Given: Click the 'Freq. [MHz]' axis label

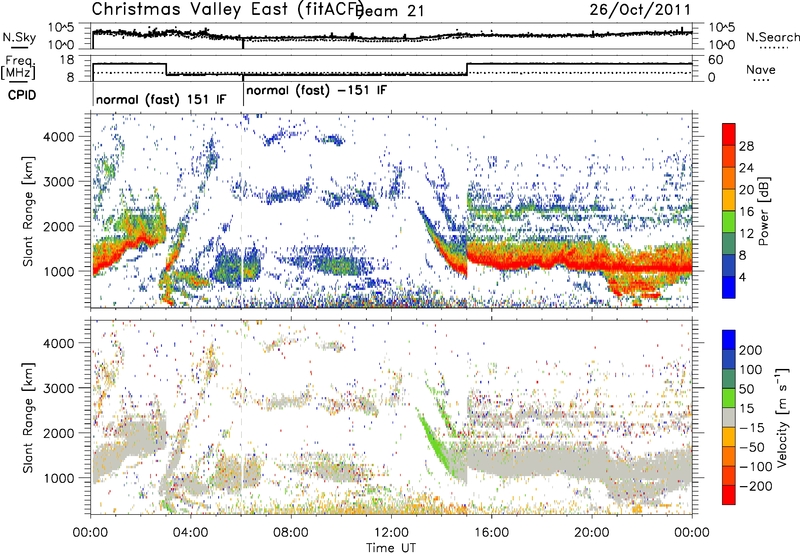Looking at the screenshot, I should click(19, 67).
